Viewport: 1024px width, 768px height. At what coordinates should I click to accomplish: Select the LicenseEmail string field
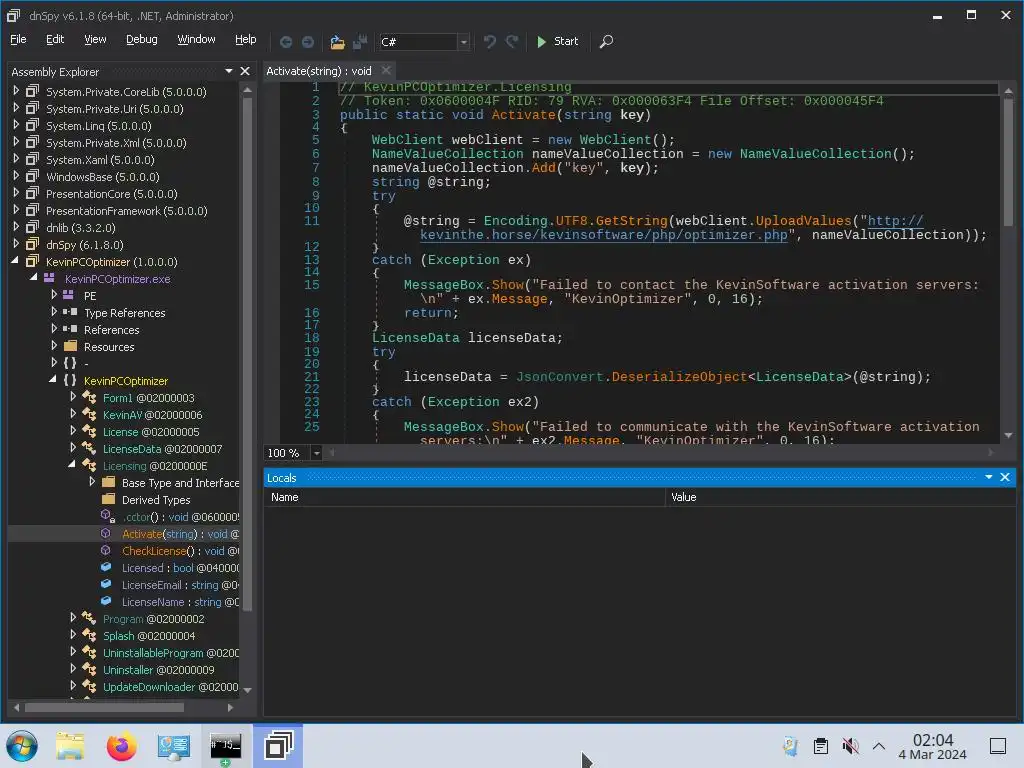[180, 584]
